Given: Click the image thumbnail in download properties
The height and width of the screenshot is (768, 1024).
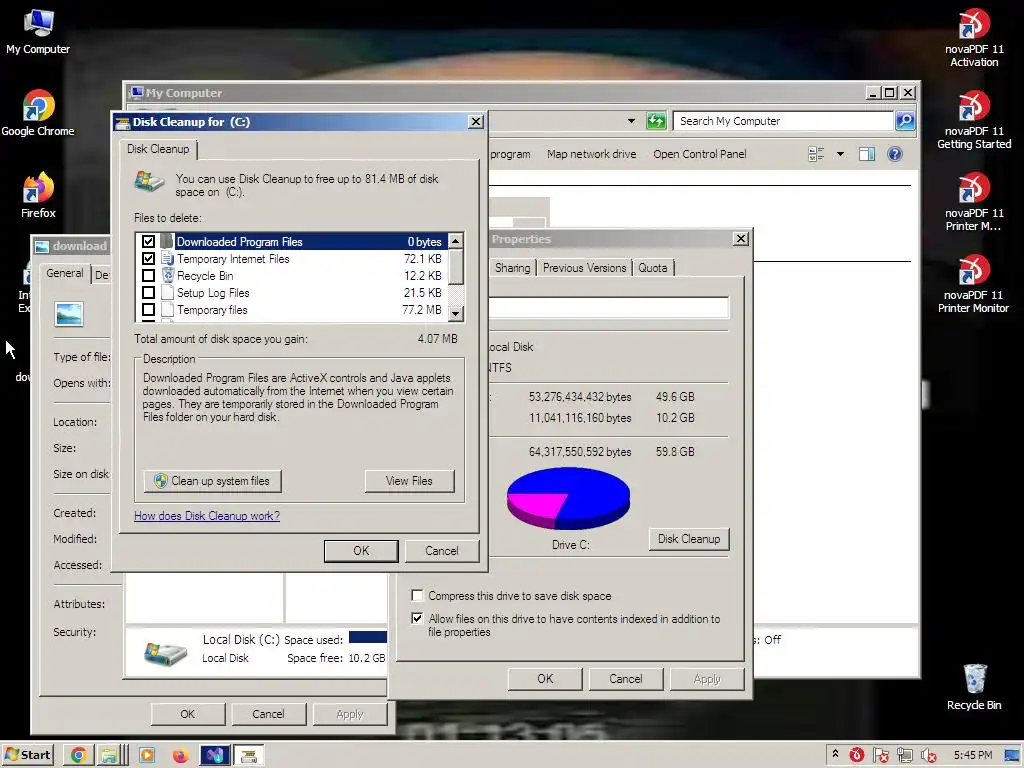Looking at the screenshot, I should point(69,314).
